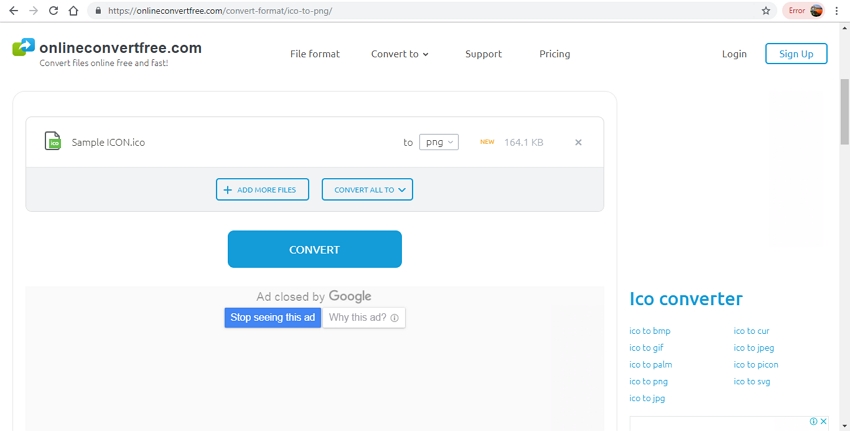Go to the Pricing page
The height and width of the screenshot is (431, 850).
coord(554,54)
